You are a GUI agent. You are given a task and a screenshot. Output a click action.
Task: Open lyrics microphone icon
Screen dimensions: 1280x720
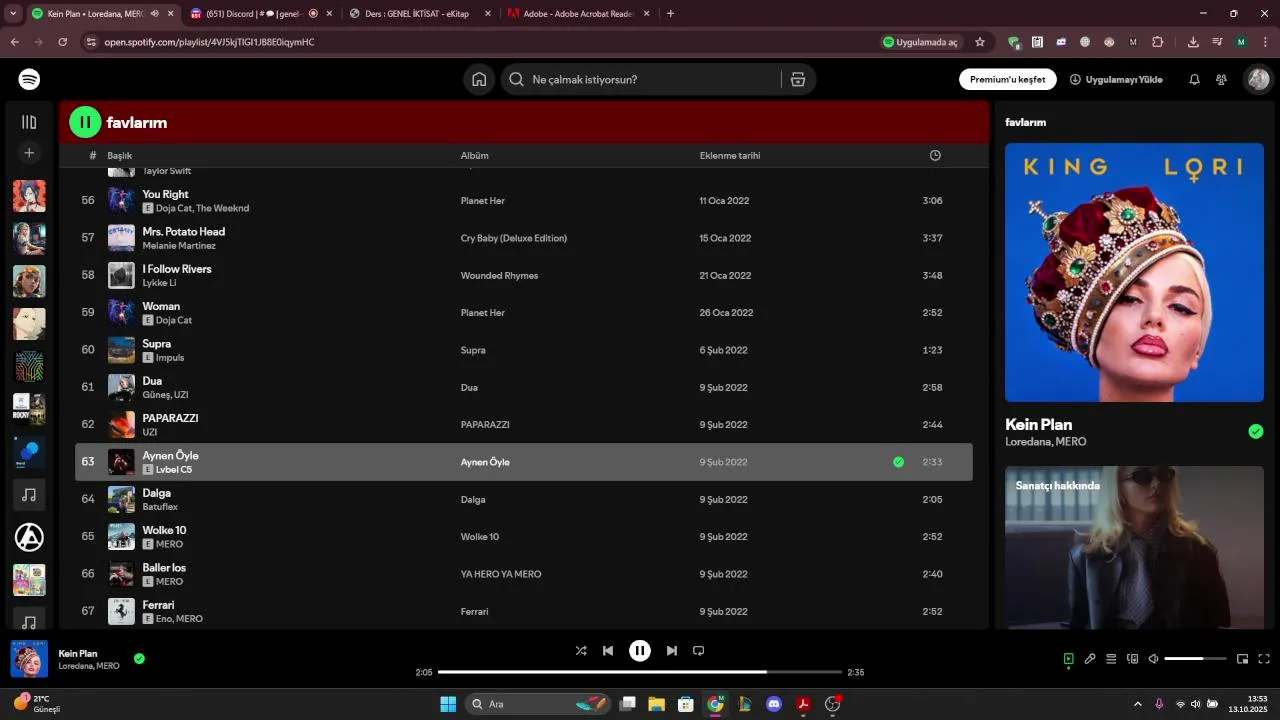click(x=1090, y=659)
